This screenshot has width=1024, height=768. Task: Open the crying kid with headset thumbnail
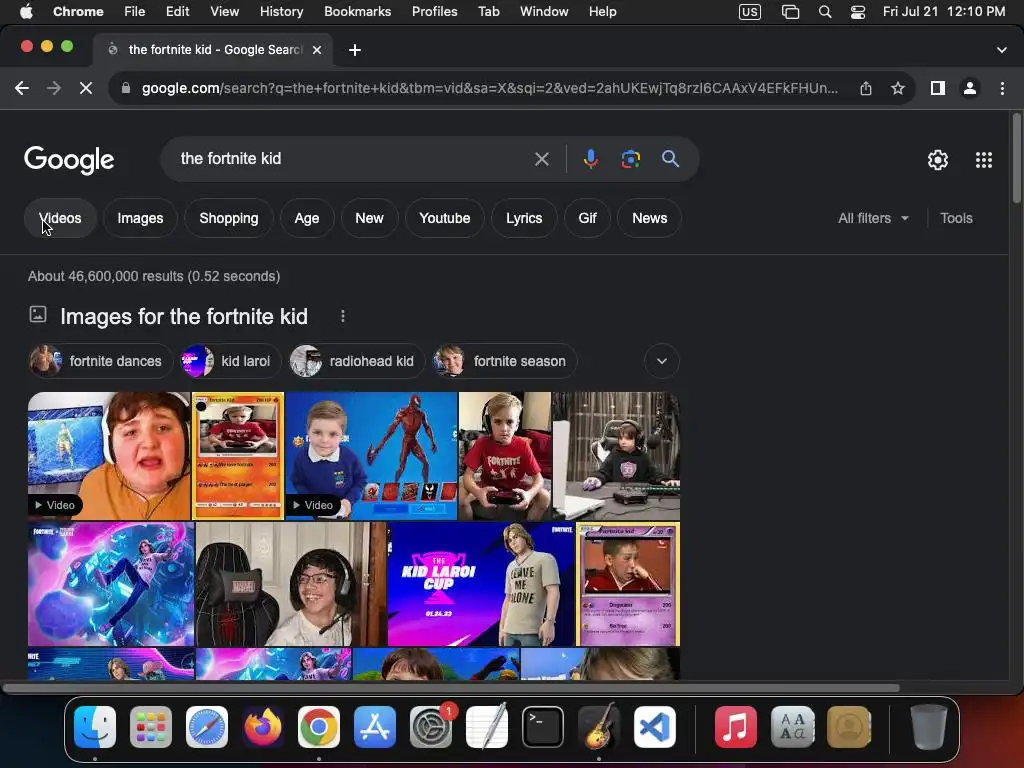(x=109, y=456)
